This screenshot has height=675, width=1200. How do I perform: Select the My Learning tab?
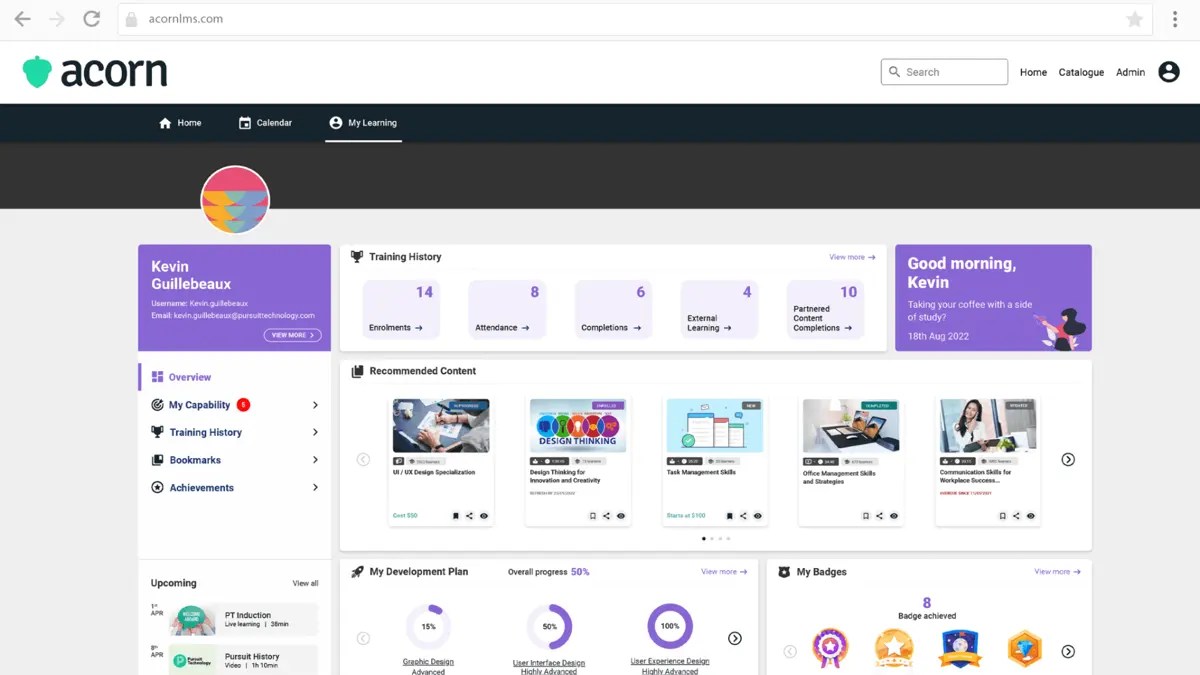[x=363, y=123]
